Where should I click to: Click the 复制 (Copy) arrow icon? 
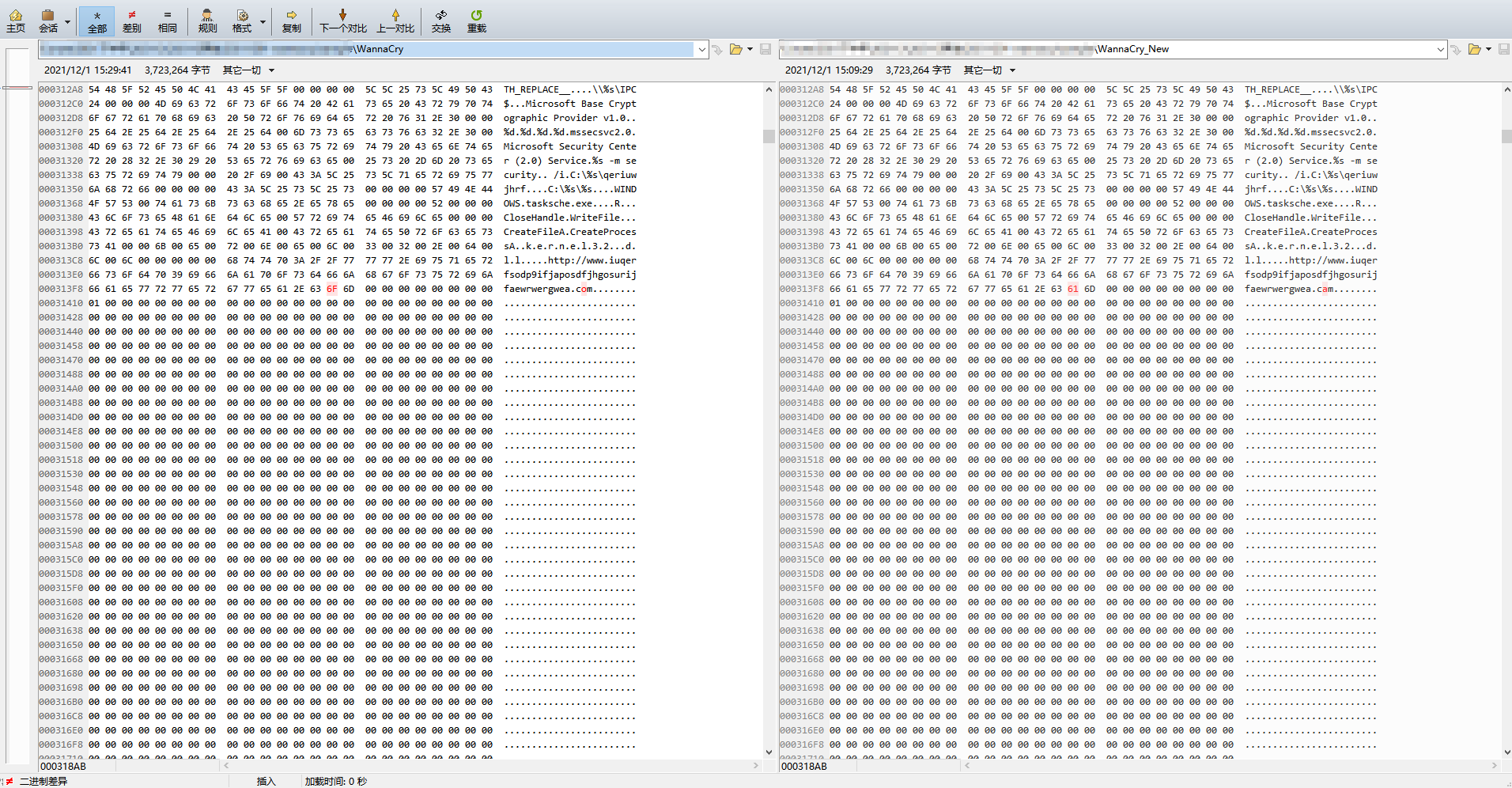291,21
